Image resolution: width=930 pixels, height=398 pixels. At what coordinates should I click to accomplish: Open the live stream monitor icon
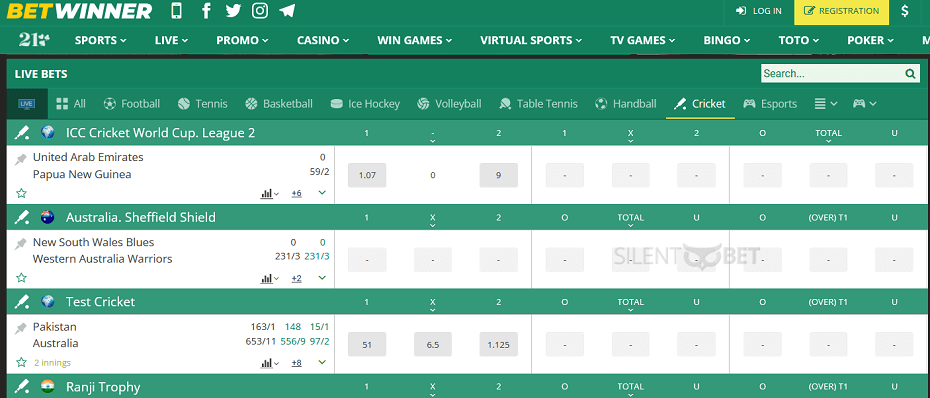[x=26, y=104]
